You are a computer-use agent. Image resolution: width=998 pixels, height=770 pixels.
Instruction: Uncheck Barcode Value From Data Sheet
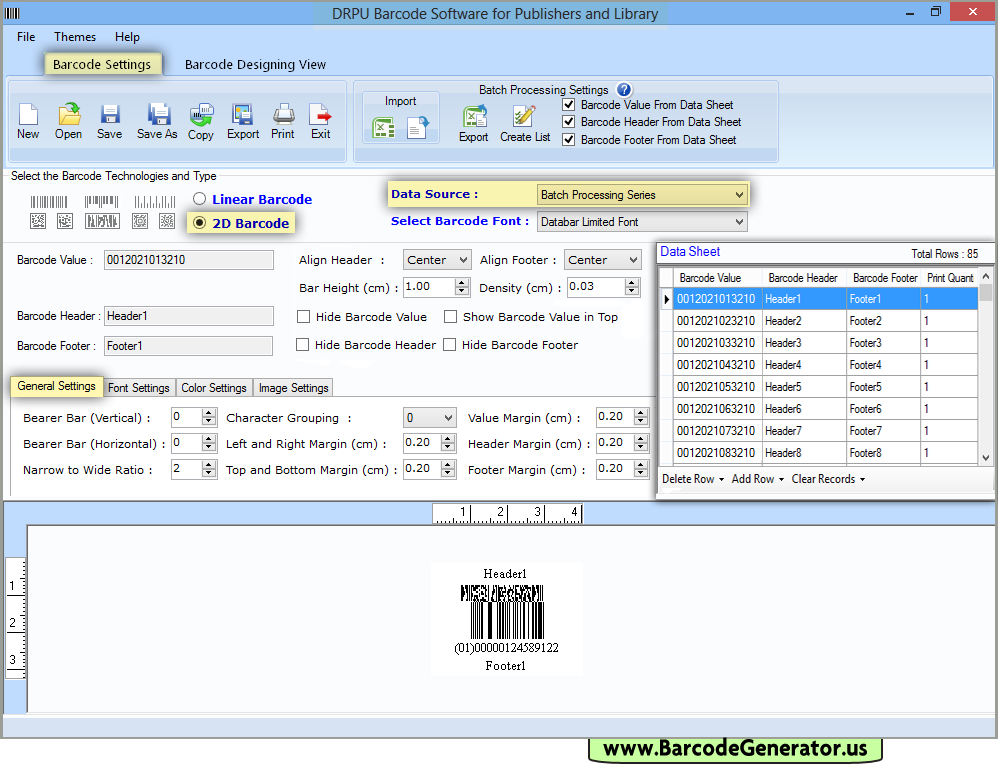point(569,104)
